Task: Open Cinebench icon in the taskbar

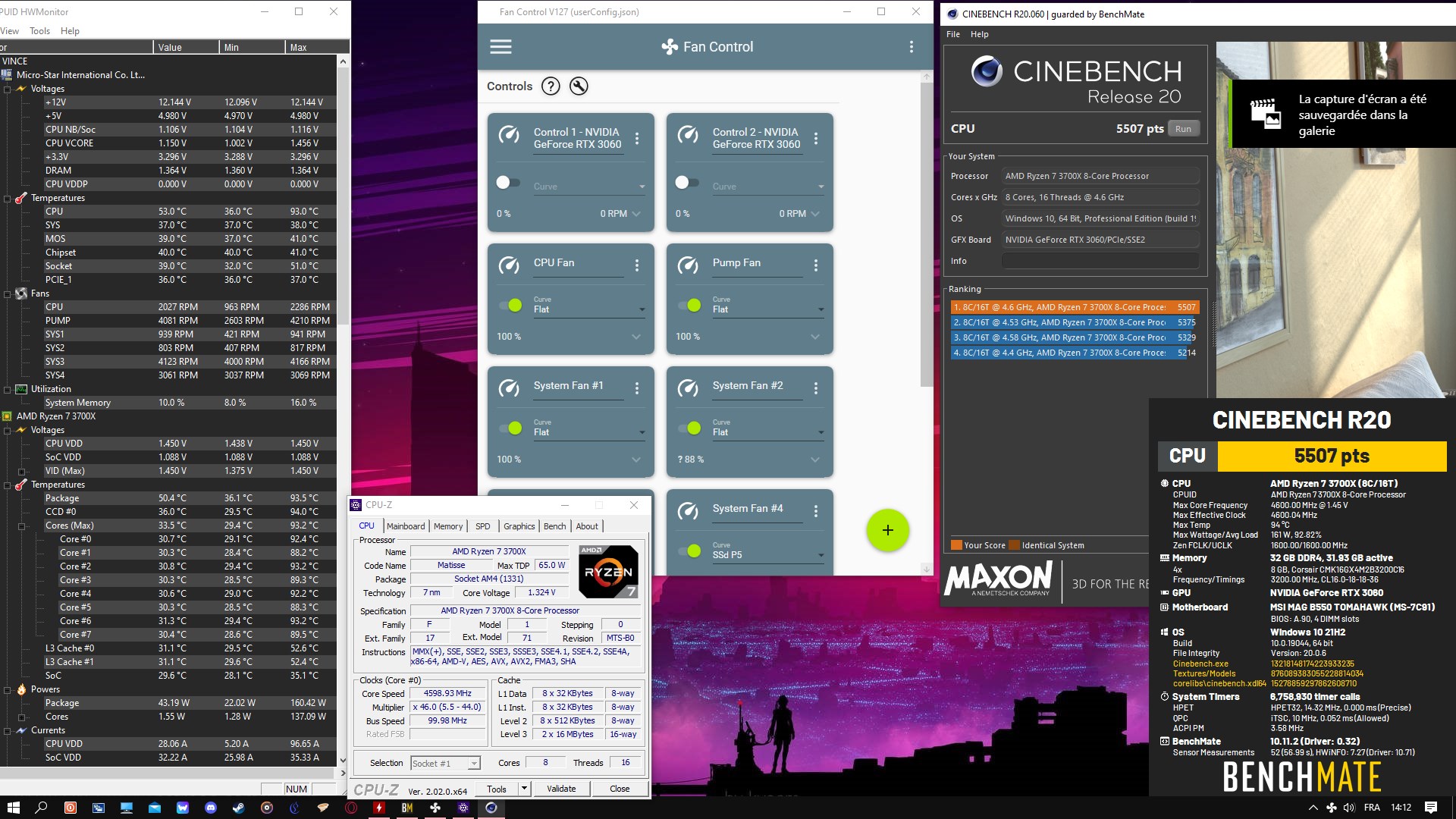Action: pyautogui.click(x=491, y=808)
